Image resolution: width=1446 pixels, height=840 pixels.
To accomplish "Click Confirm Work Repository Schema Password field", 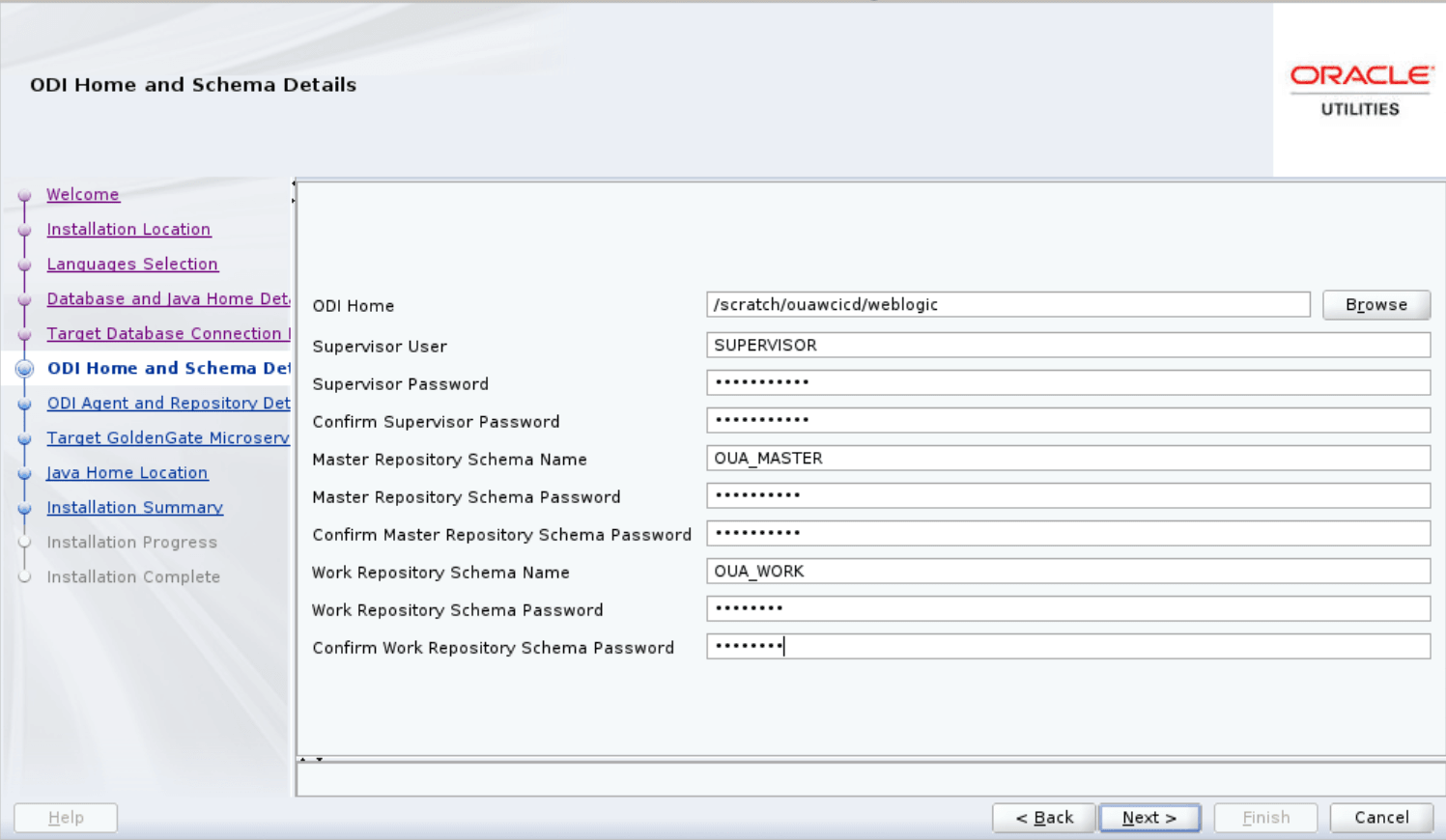I will pyautogui.click(x=1068, y=646).
